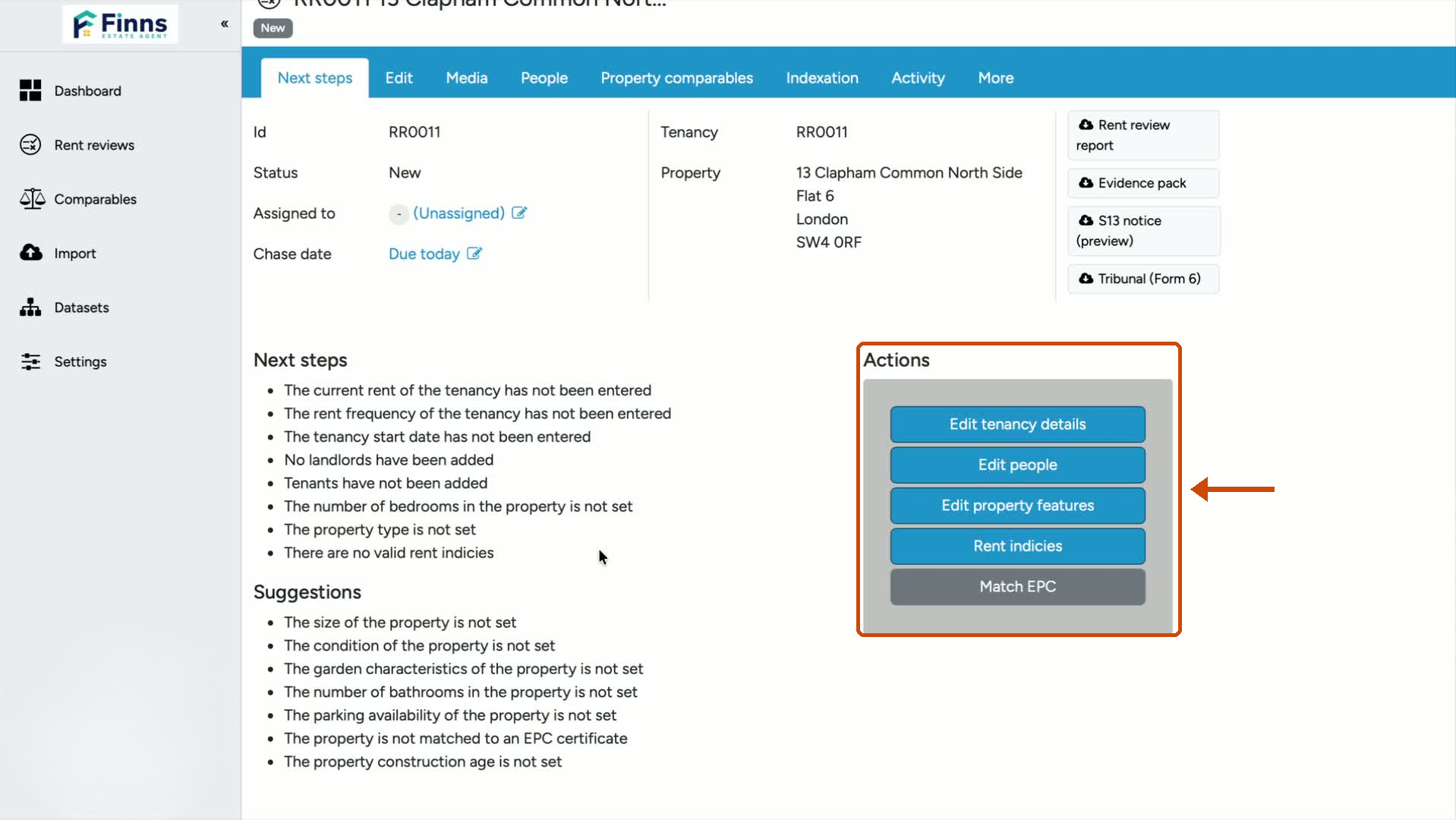1456x820 pixels.
Task: Go to Comparables in the sidebar
Action: pos(96,199)
